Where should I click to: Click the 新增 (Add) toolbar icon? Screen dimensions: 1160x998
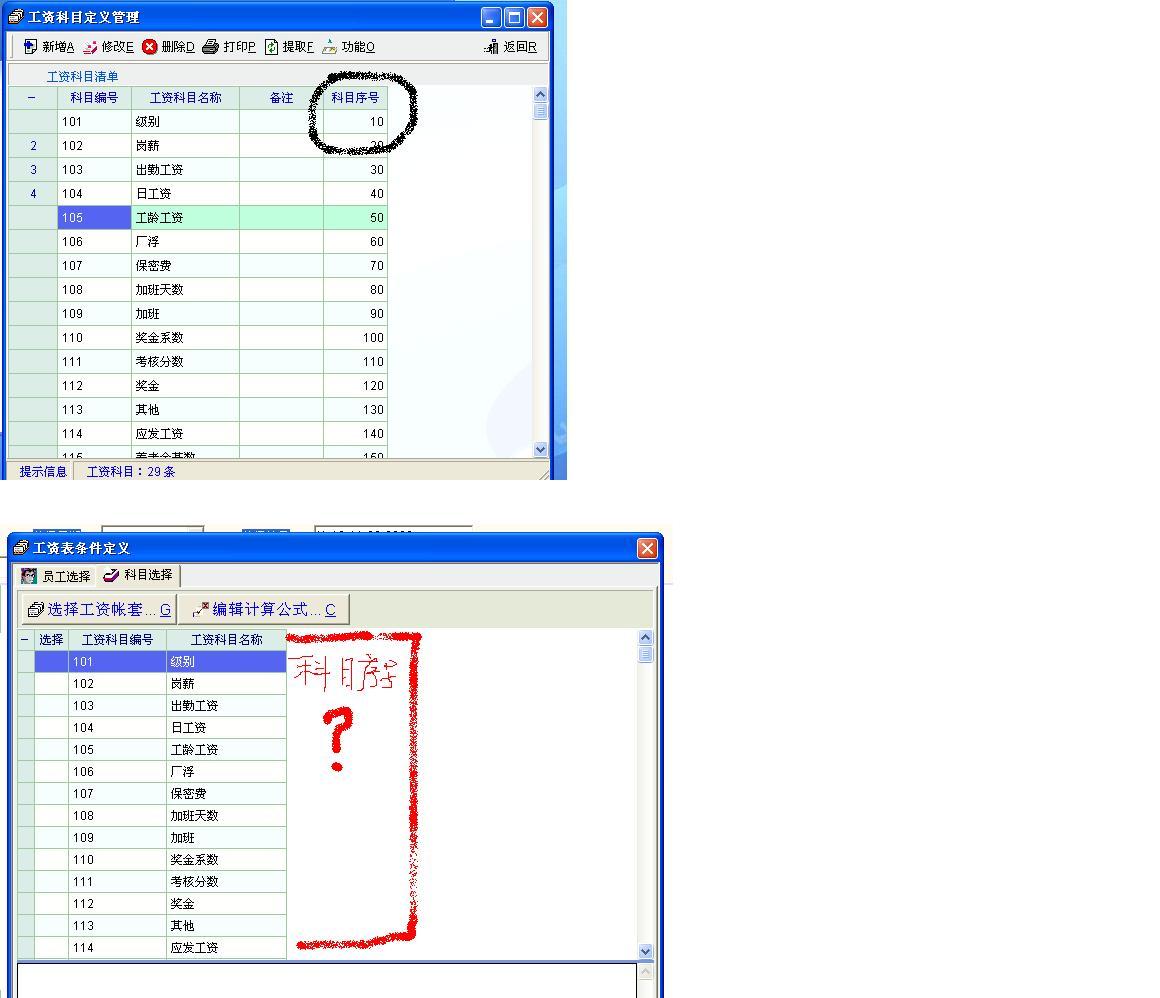[x=31, y=47]
